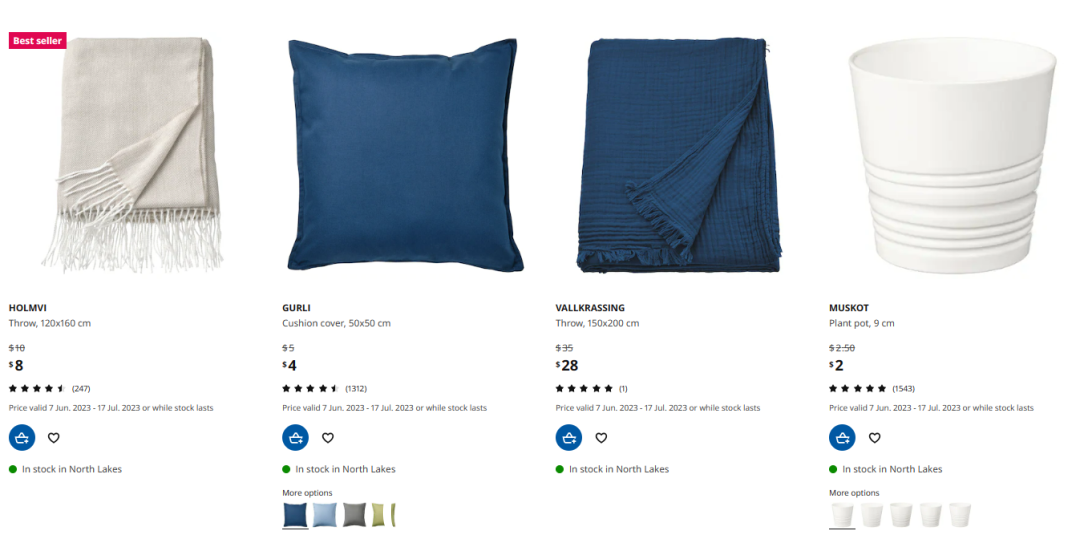Image resolution: width=1080 pixels, height=543 pixels.
Task: Open the VALLKRASSING product title link
Action: (x=590, y=308)
